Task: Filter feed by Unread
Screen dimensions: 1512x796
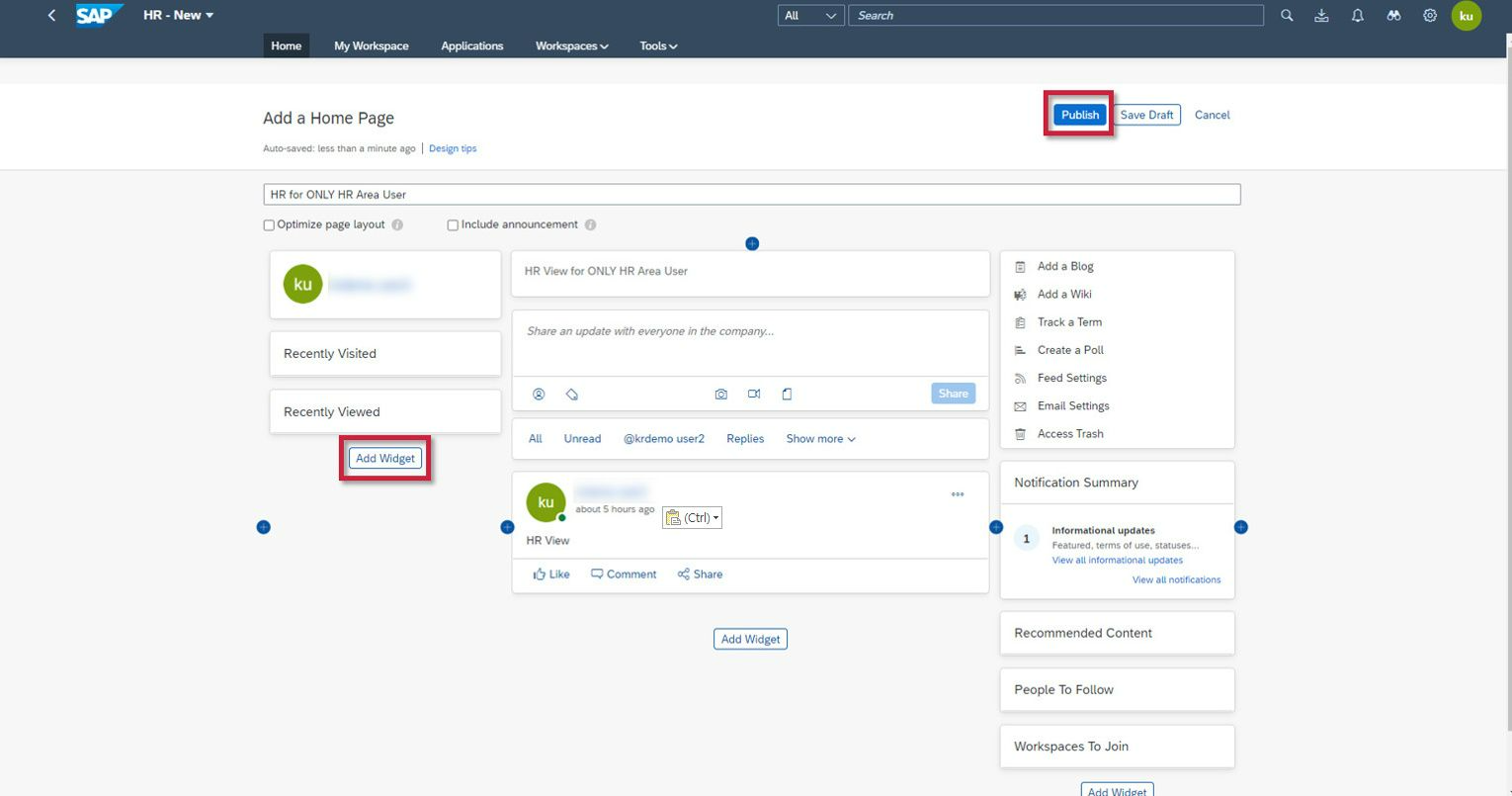Action: [582, 438]
